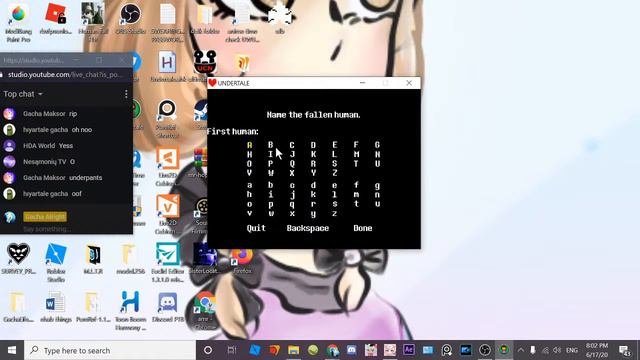Open Task View in taskbar

232,350
